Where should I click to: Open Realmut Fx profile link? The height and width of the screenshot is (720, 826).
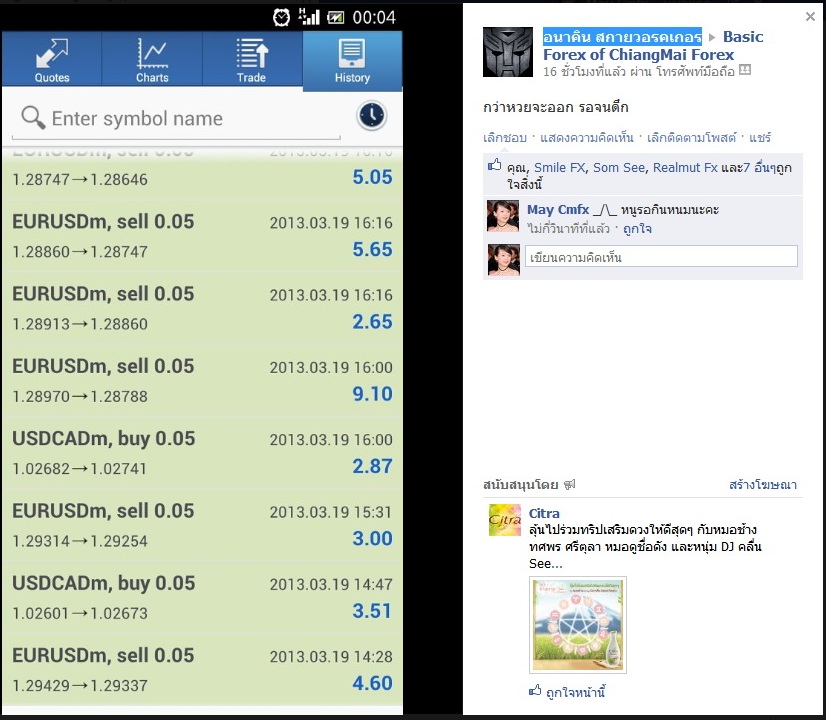(685, 167)
